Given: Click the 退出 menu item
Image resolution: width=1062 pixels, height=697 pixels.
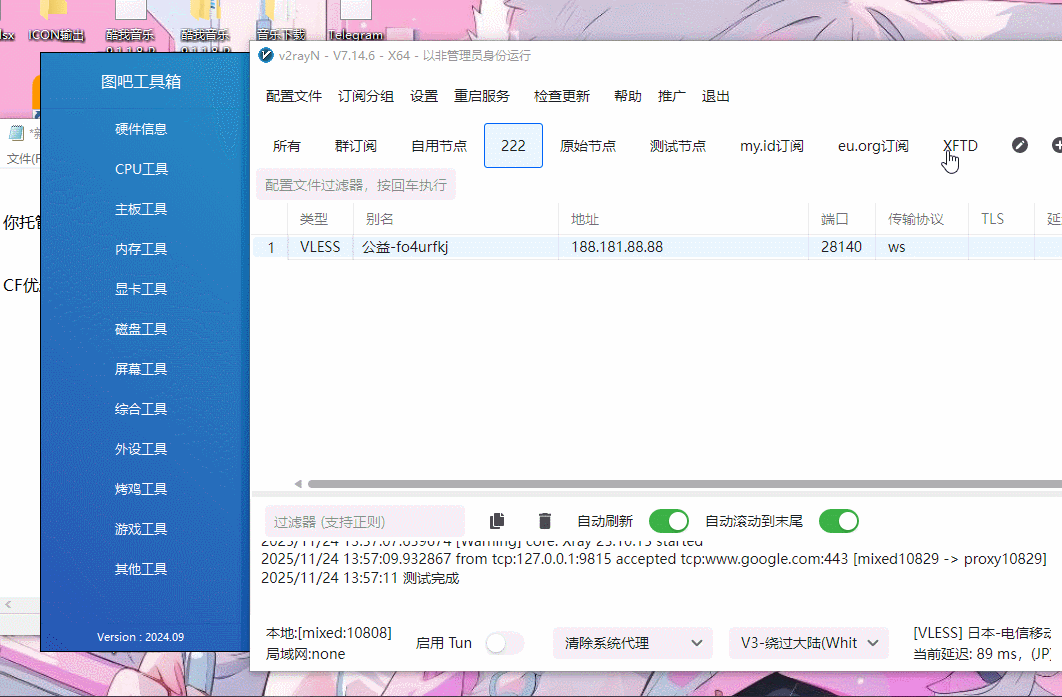Looking at the screenshot, I should [715, 96].
